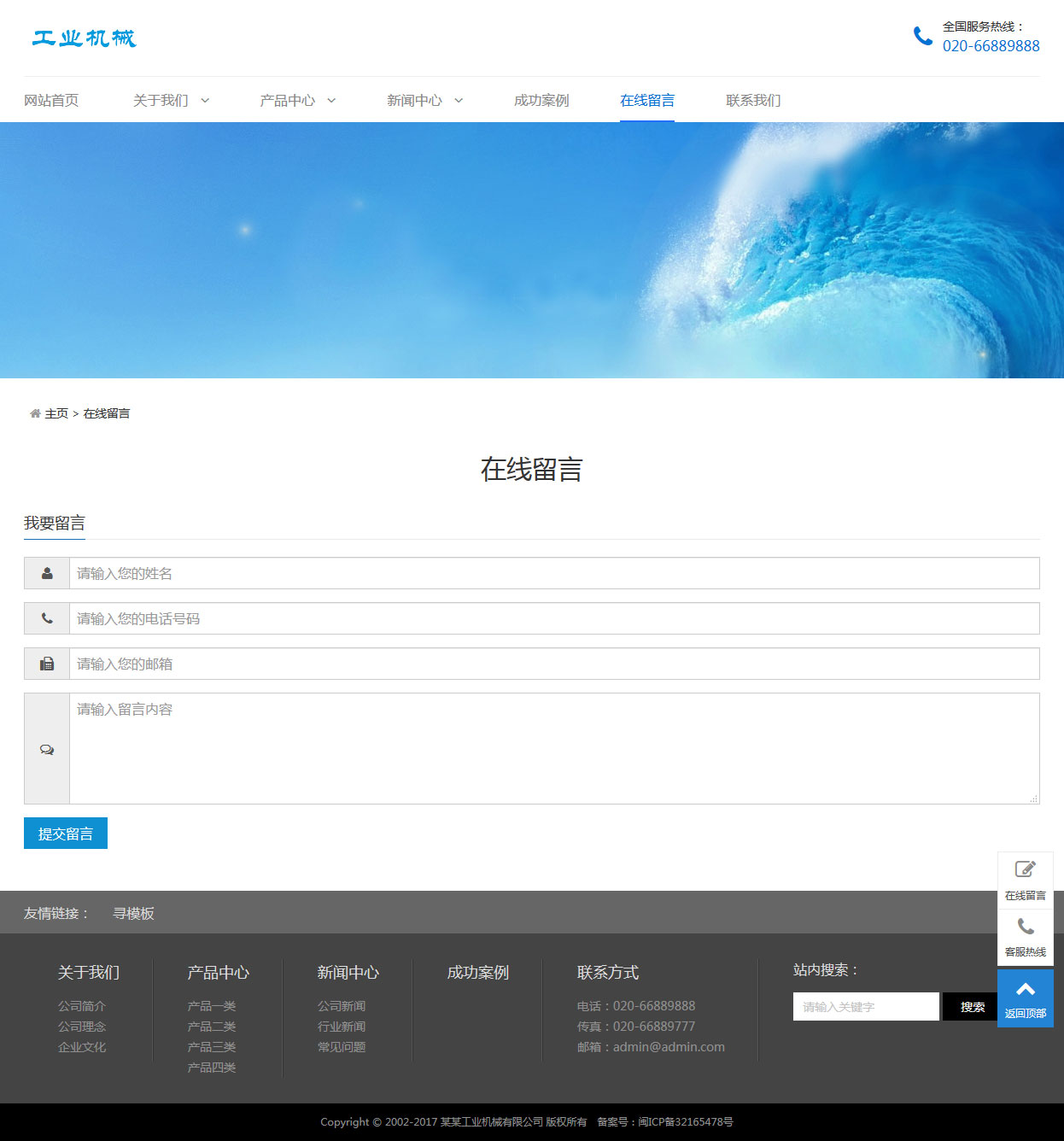The width and height of the screenshot is (1064, 1141).
Task: Focus the 请输入关键字 search field
Action: (866, 1007)
